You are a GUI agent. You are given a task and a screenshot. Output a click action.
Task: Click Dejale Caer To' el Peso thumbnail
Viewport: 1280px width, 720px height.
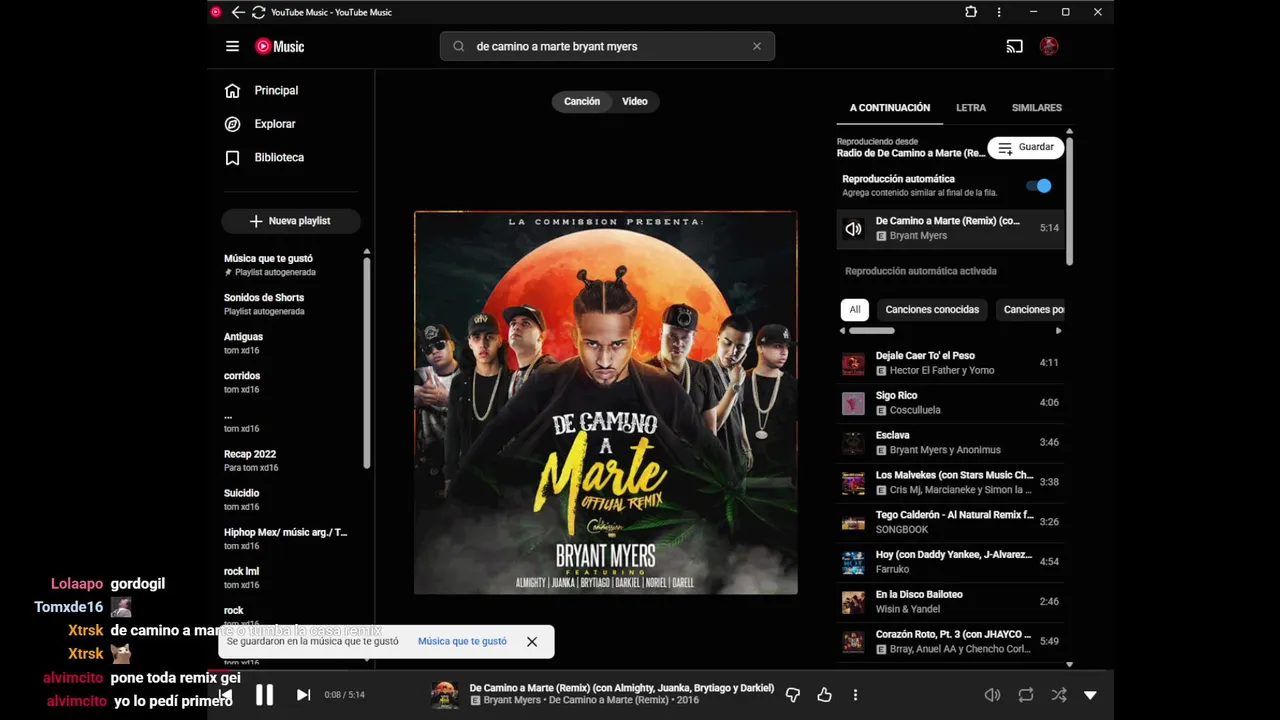point(853,363)
